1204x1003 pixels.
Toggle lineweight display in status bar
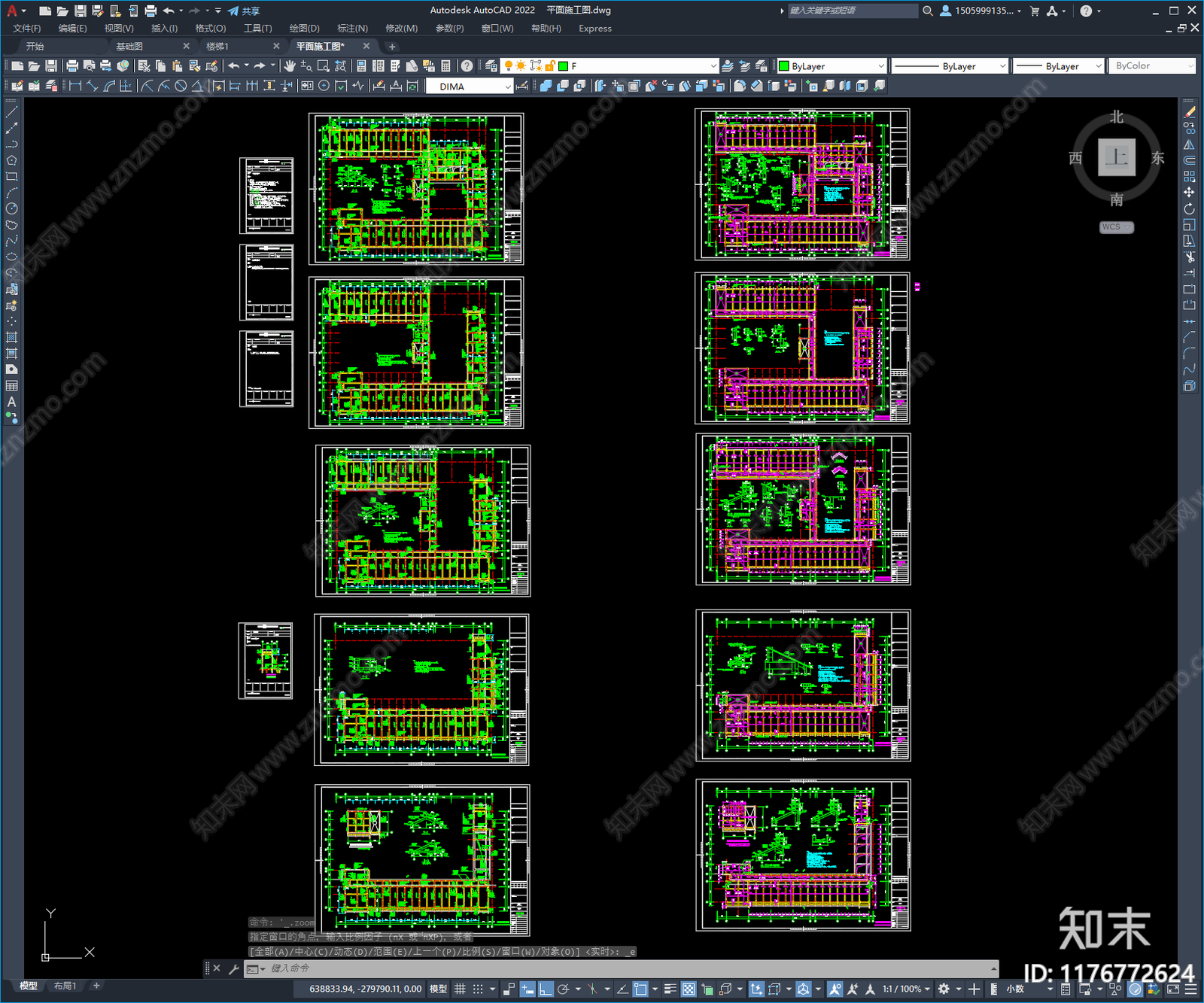pos(670,989)
